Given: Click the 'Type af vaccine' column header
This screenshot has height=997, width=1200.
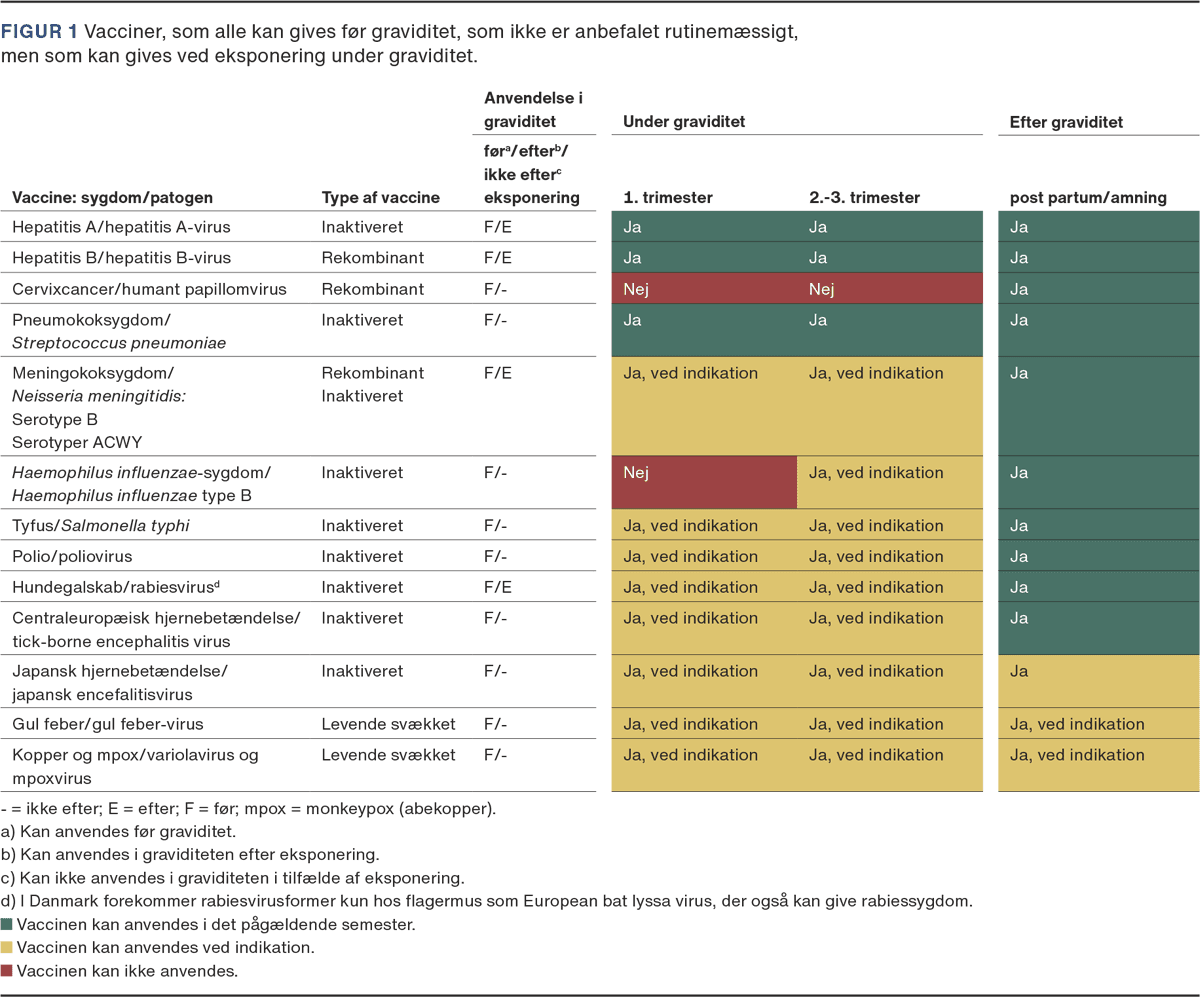Looking at the screenshot, I should 380,198.
